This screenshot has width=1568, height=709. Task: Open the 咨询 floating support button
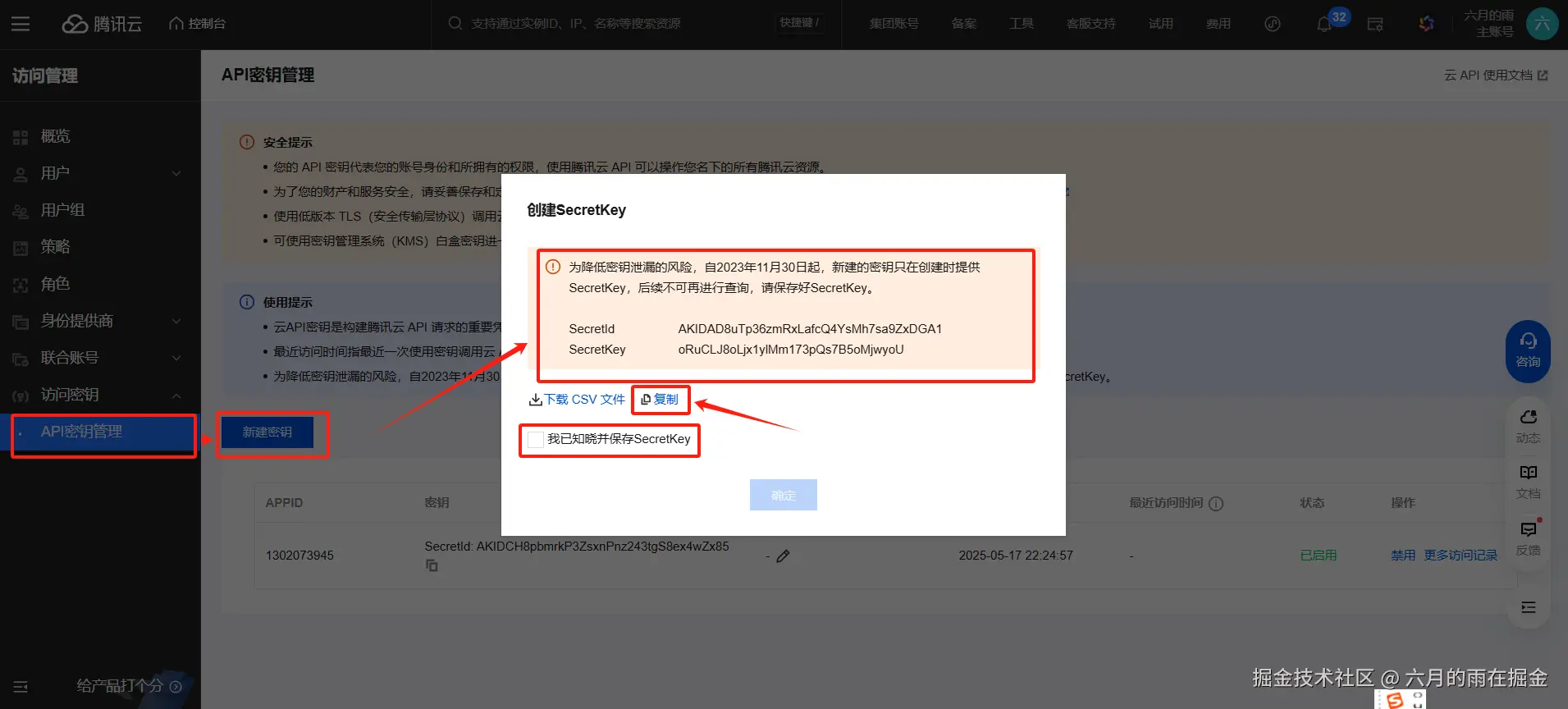[x=1528, y=351]
